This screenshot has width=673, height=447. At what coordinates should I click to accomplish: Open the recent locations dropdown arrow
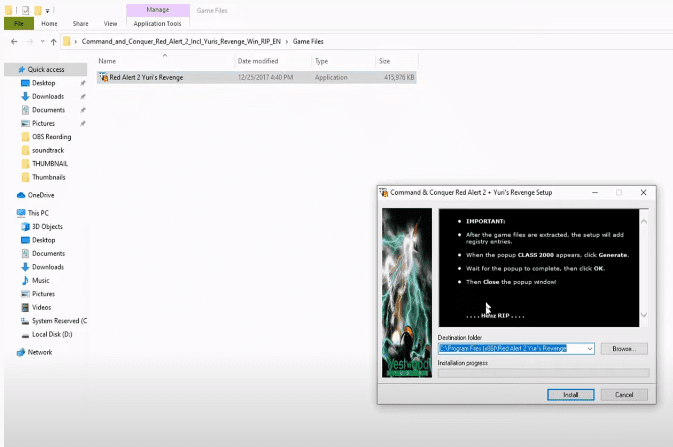click(42, 41)
